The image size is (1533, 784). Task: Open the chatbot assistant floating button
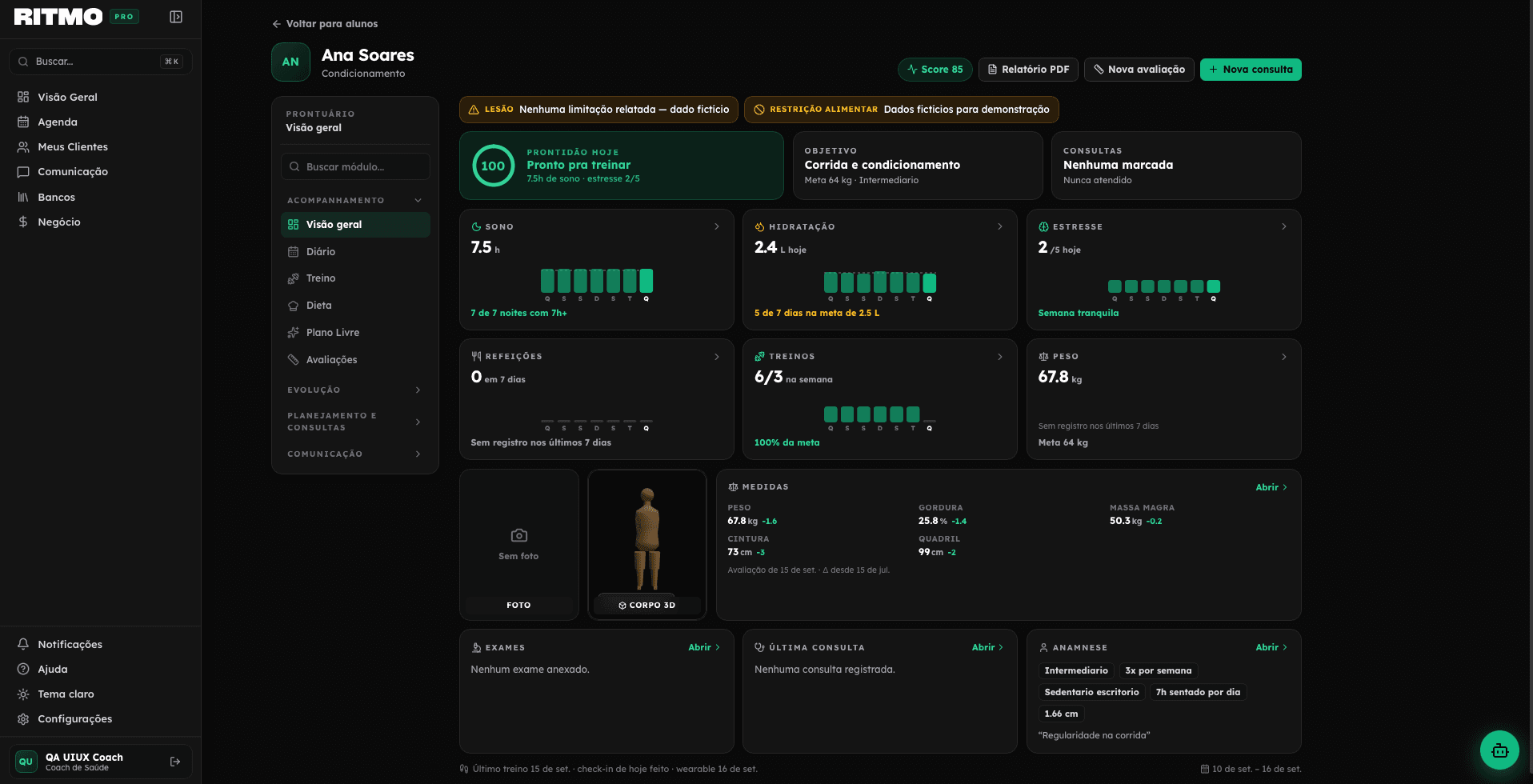tap(1499, 750)
